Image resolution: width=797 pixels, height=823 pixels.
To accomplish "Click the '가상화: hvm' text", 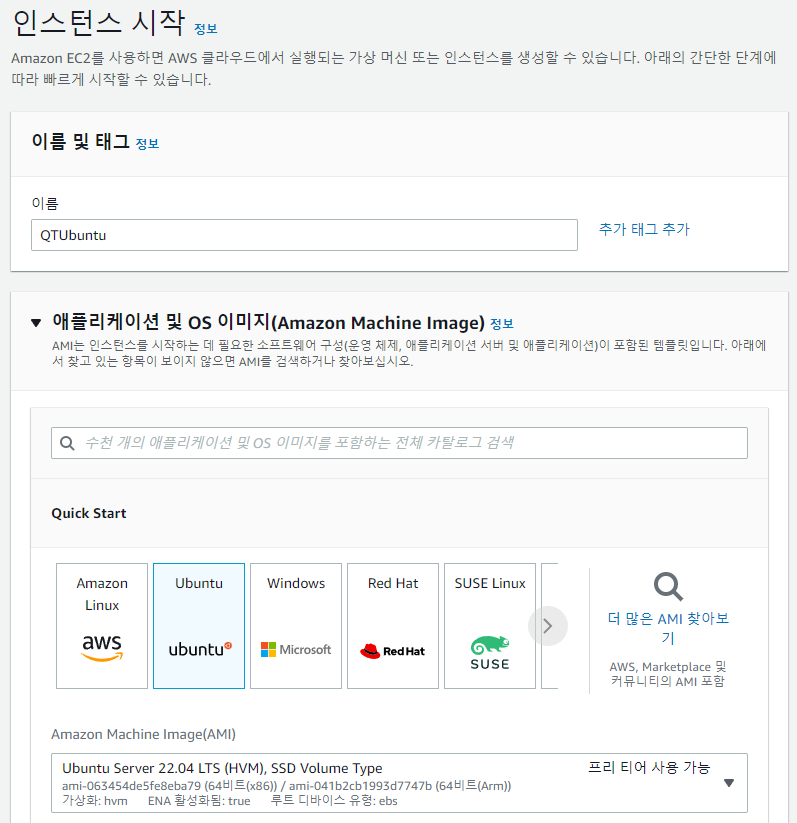I will 95,801.
